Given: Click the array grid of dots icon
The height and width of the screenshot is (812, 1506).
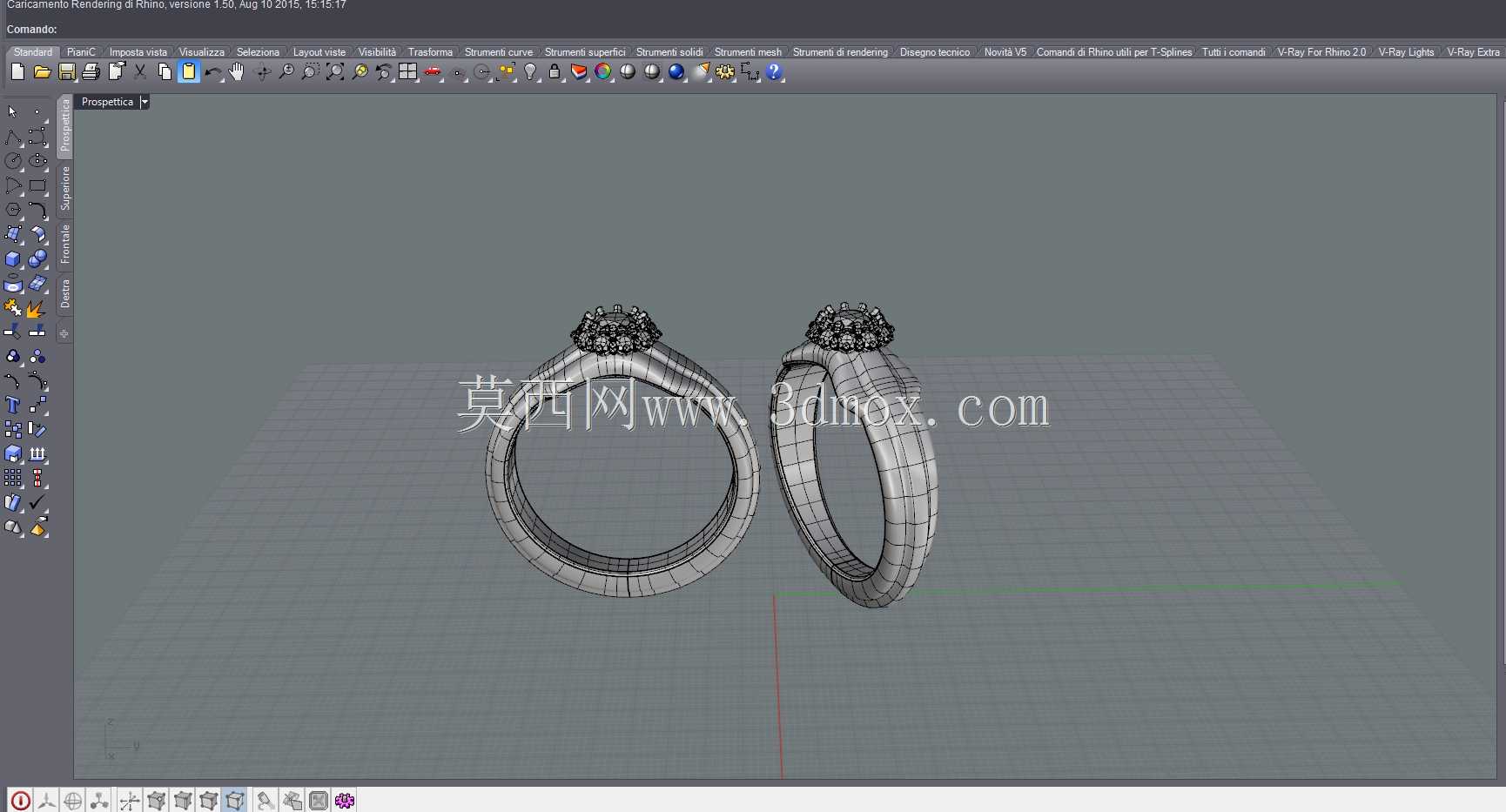Looking at the screenshot, I should coord(13,478).
